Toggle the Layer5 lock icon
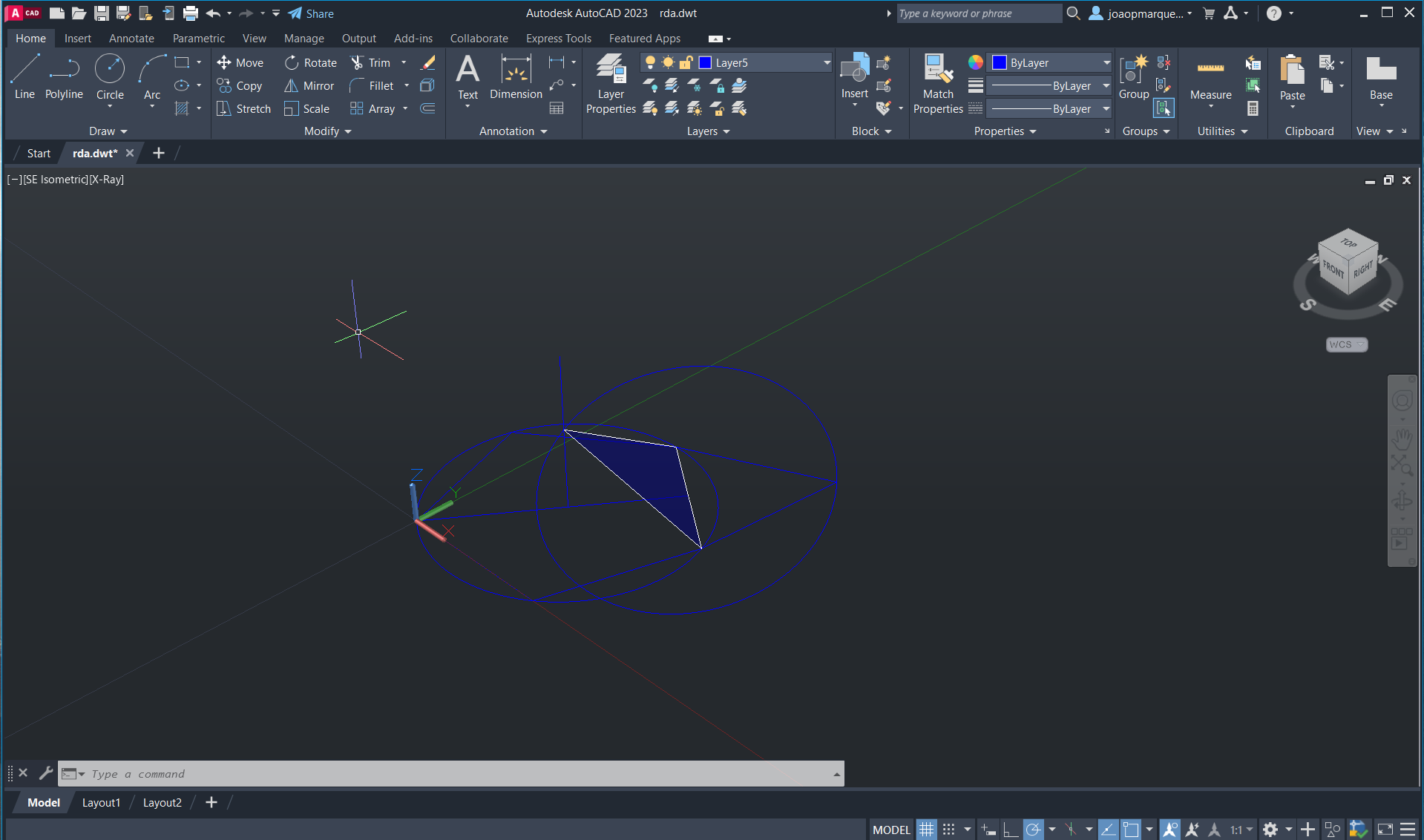Image resolution: width=1424 pixels, height=840 pixels. point(686,63)
